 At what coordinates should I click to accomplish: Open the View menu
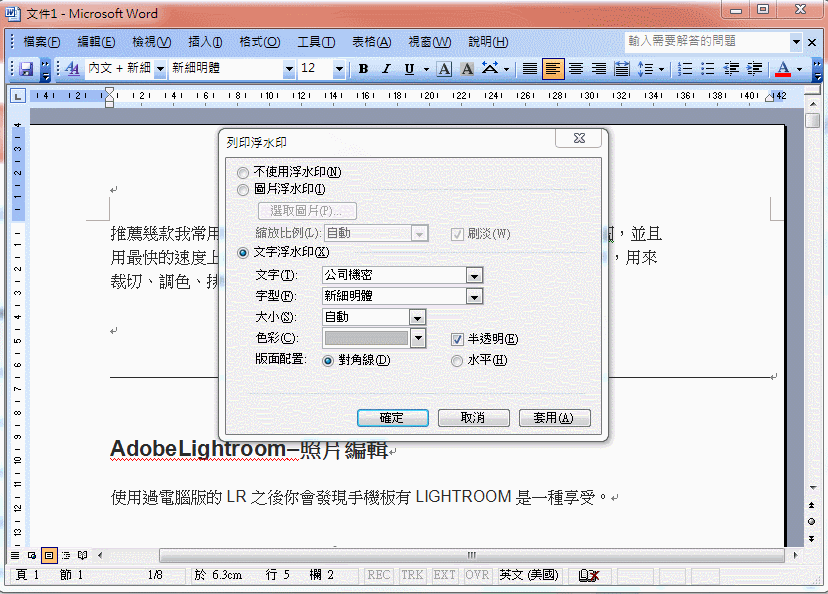click(152, 42)
